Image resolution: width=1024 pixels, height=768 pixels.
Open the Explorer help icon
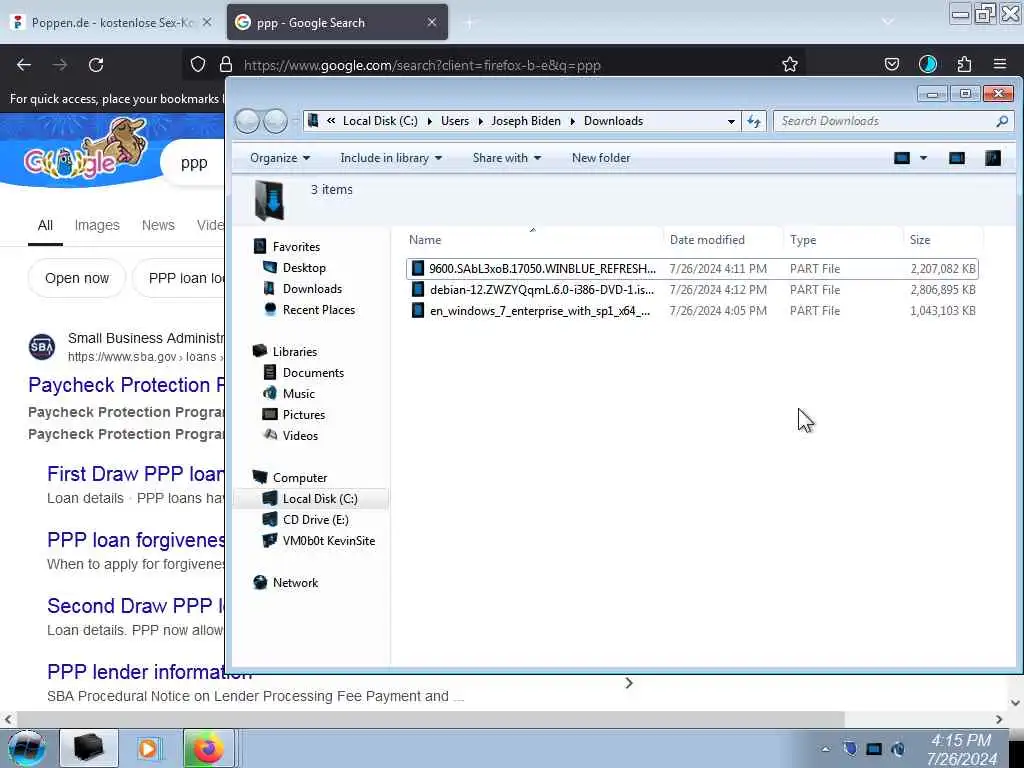click(x=993, y=158)
